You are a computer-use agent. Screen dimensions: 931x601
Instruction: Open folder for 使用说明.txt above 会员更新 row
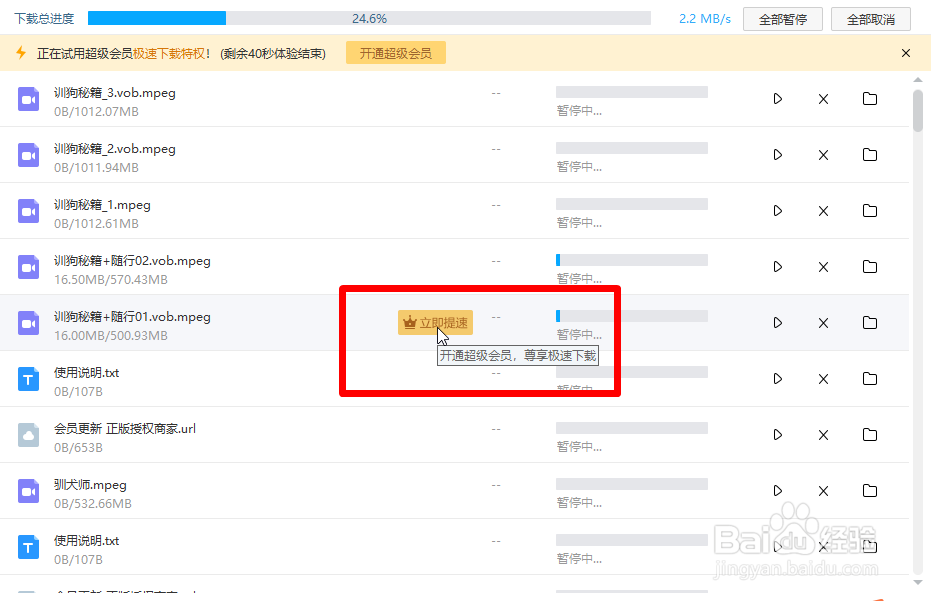(x=870, y=378)
